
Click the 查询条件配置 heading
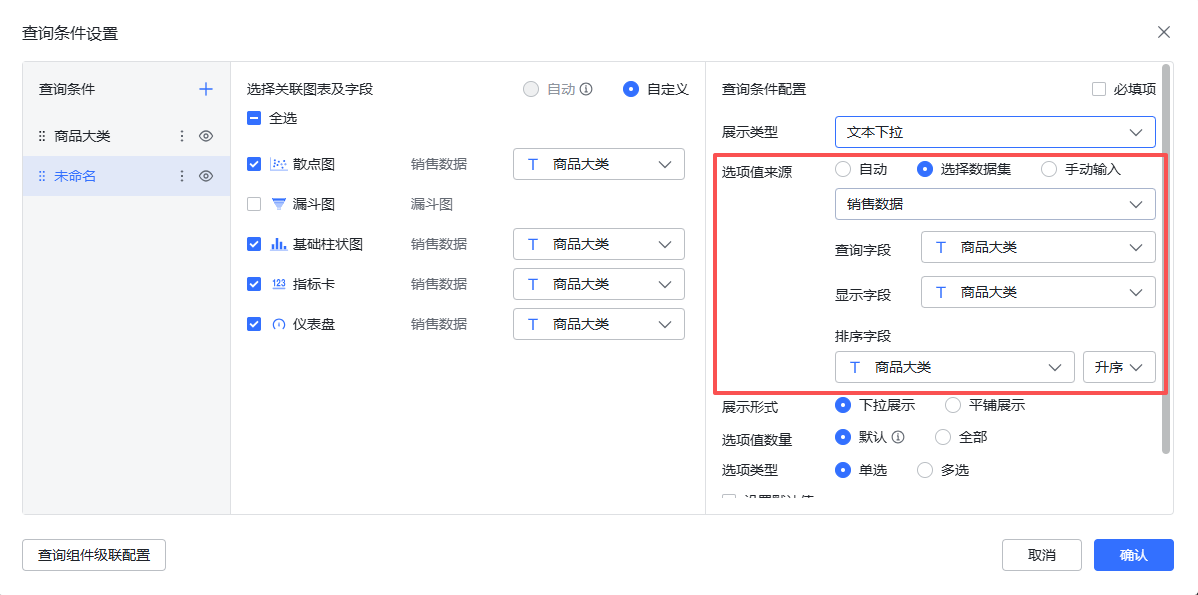coord(763,89)
